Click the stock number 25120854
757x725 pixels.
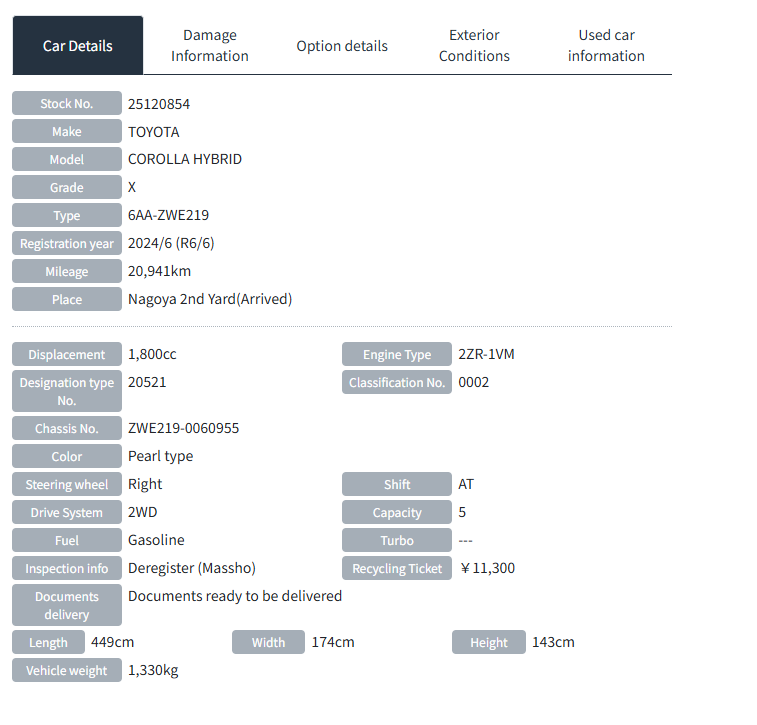[159, 104]
